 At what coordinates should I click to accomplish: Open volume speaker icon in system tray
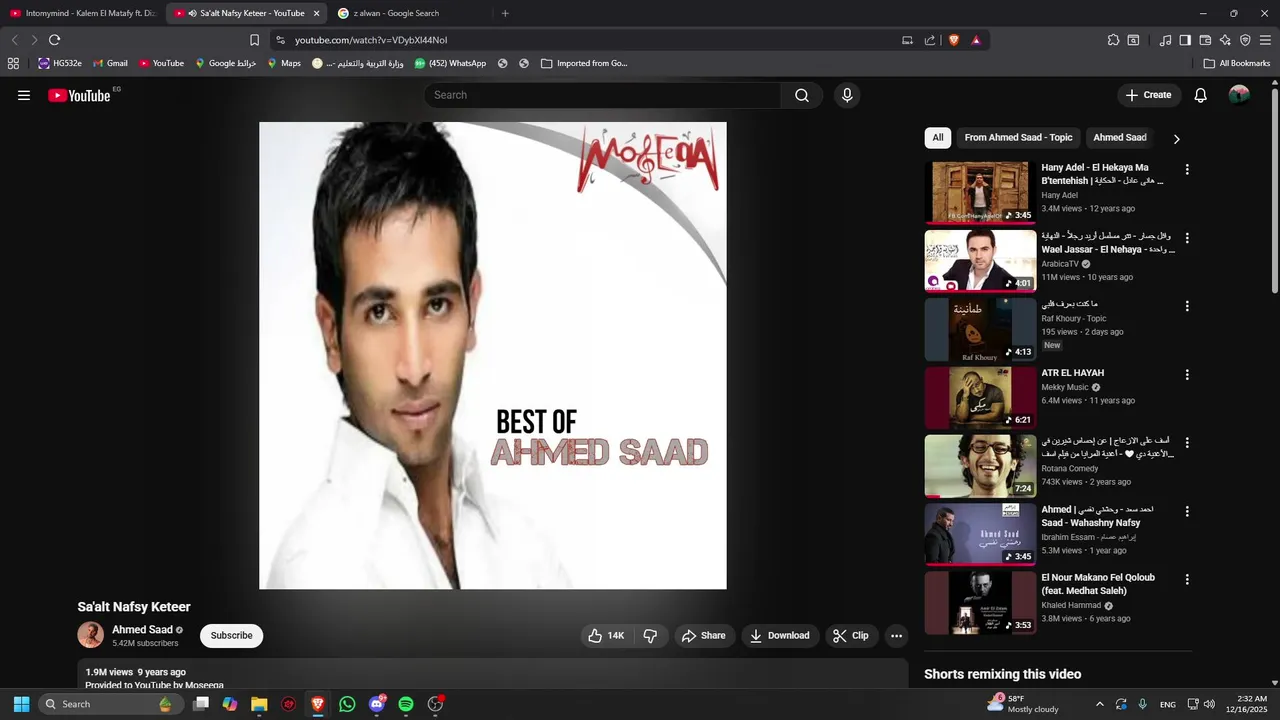tap(1209, 704)
